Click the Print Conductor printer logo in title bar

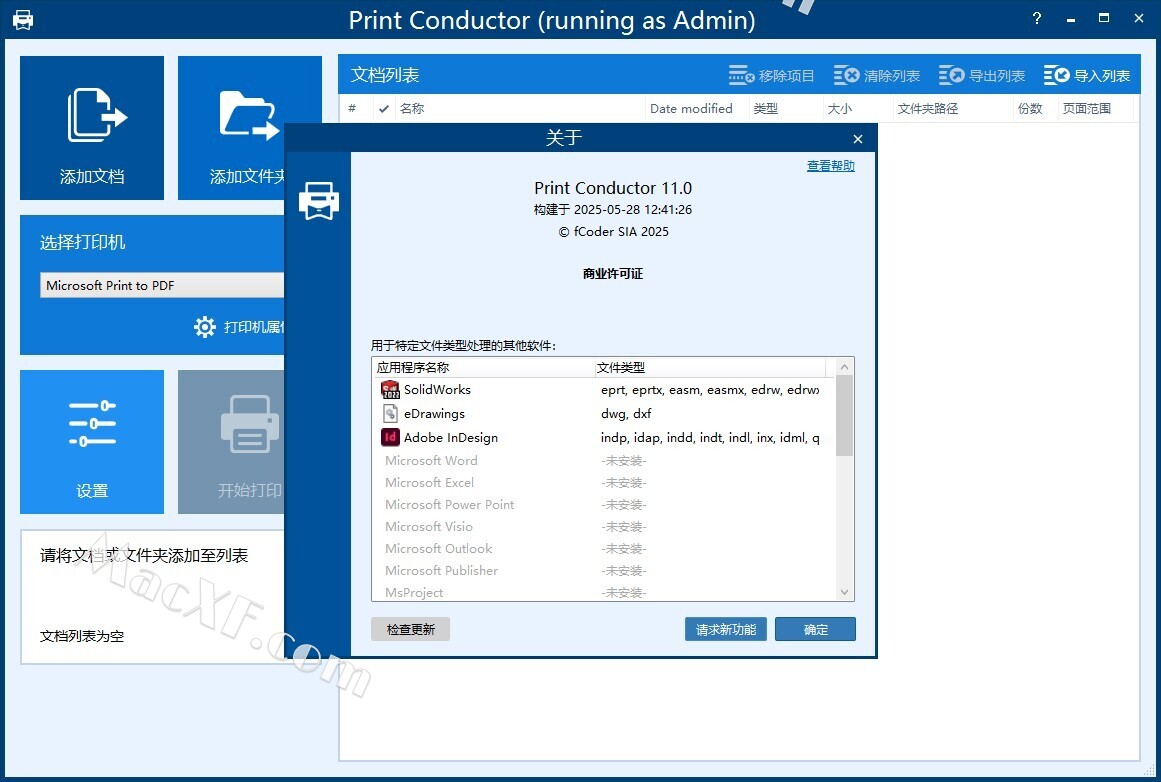click(x=23, y=20)
